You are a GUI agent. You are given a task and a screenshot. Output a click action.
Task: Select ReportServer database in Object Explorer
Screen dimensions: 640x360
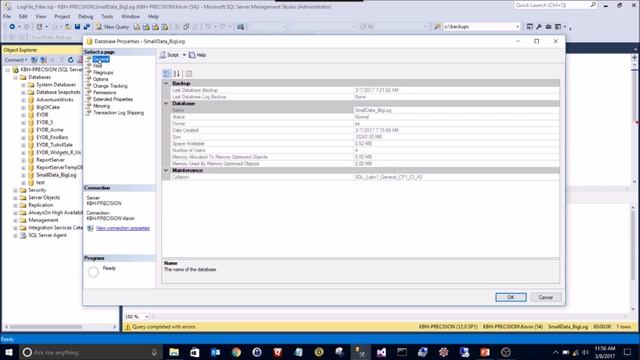(x=50, y=160)
